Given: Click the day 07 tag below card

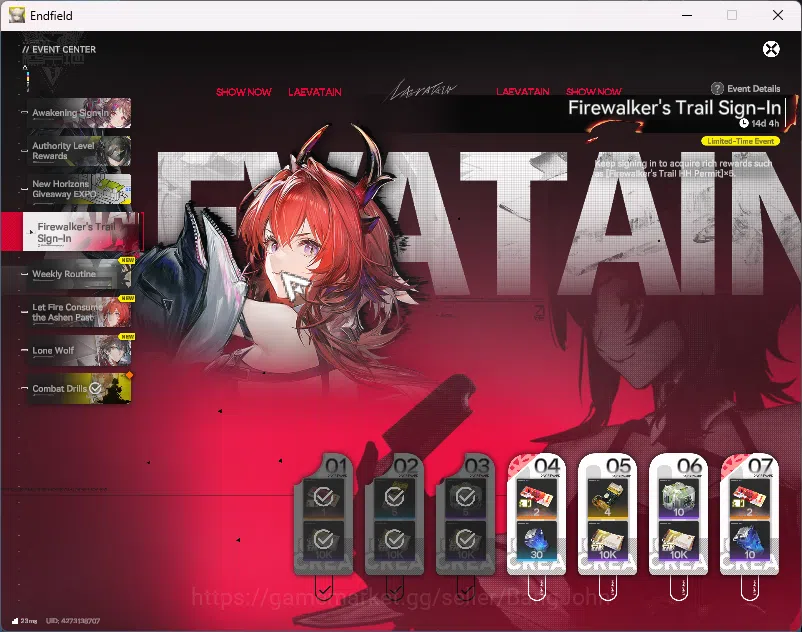Looking at the screenshot, I should click(750, 588).
